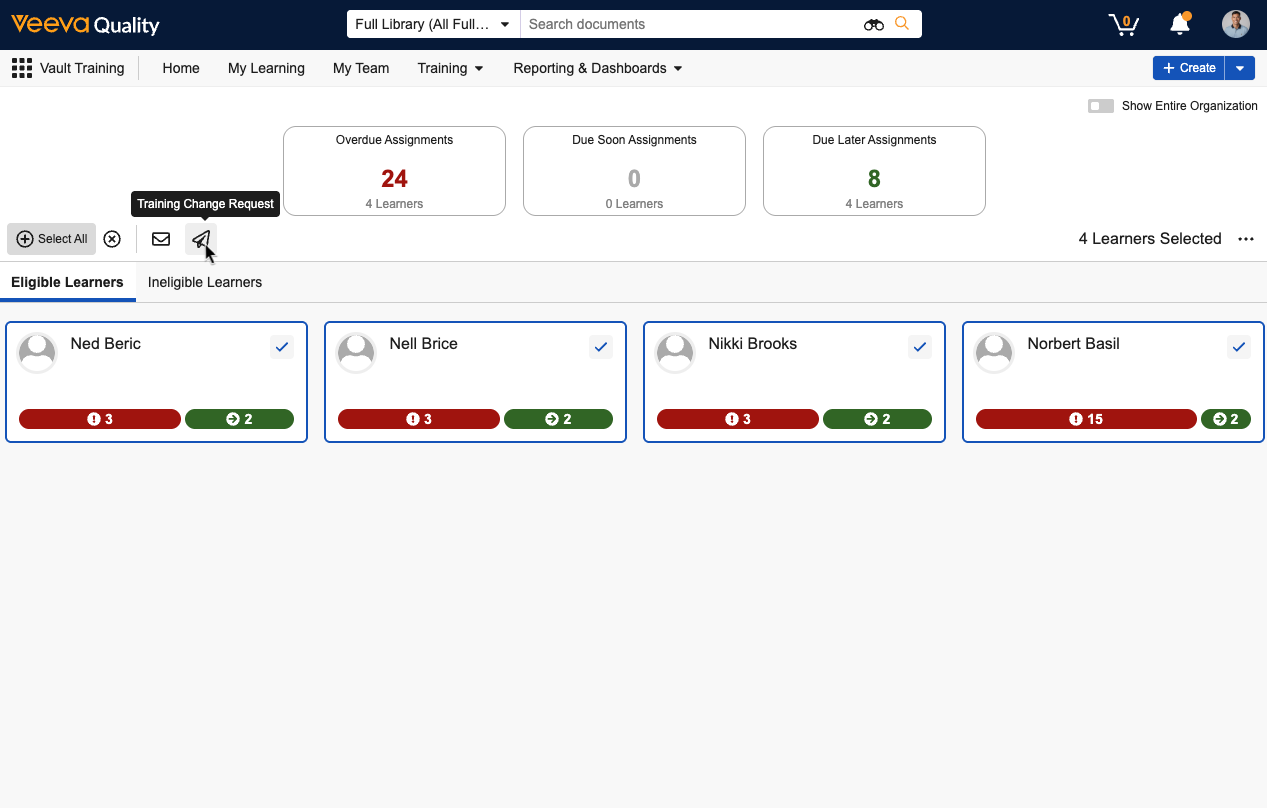This screenshot has width=1267, height=808.
Task: Click the email envelope icon
Action: 161,239
